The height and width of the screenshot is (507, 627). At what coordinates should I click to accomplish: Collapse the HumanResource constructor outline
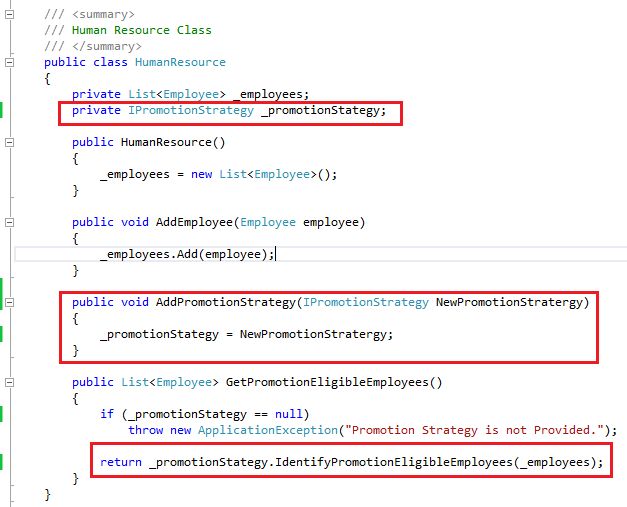(9, 142)
